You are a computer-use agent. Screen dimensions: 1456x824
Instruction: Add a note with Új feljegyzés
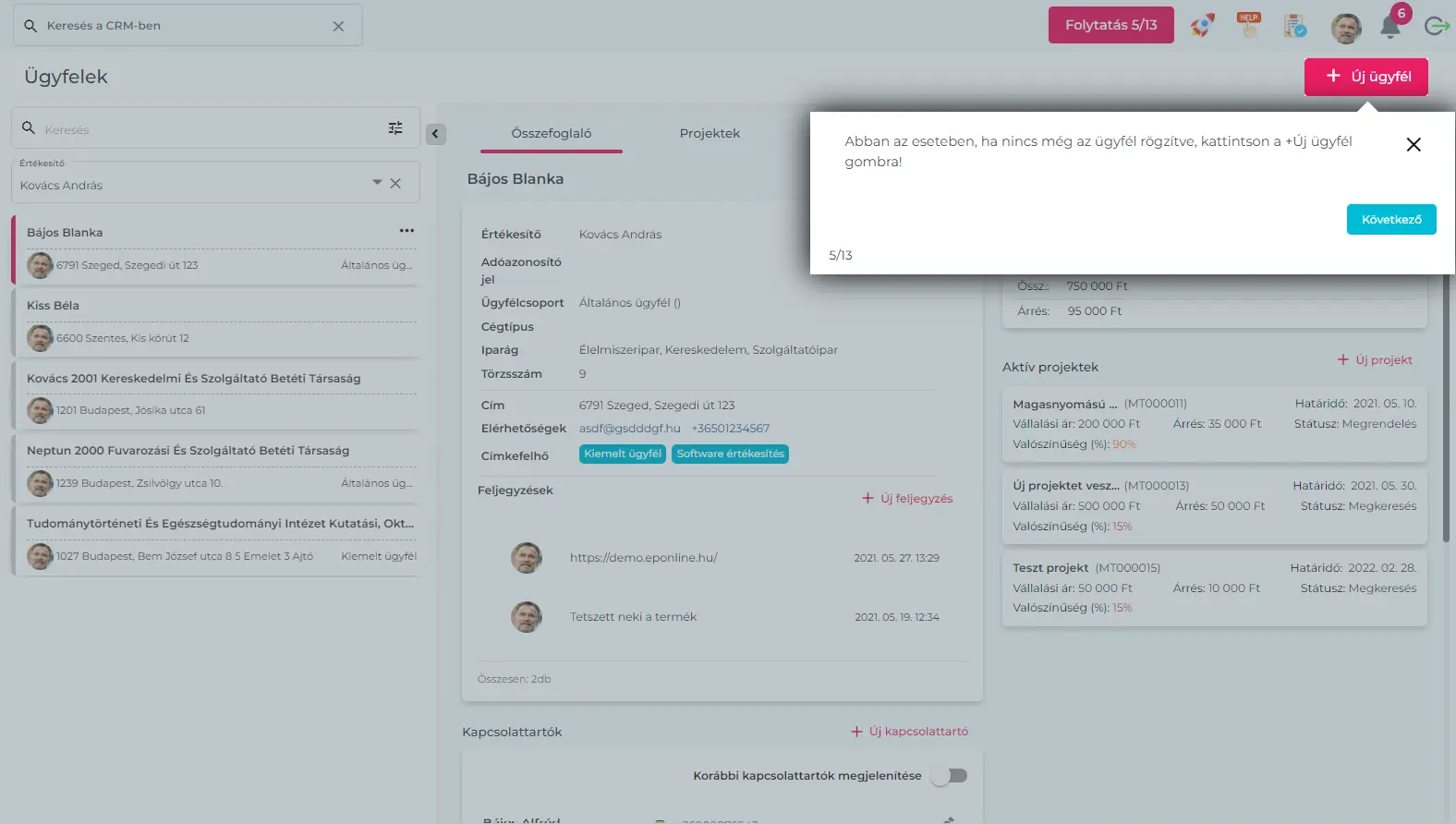coord(907,499)
